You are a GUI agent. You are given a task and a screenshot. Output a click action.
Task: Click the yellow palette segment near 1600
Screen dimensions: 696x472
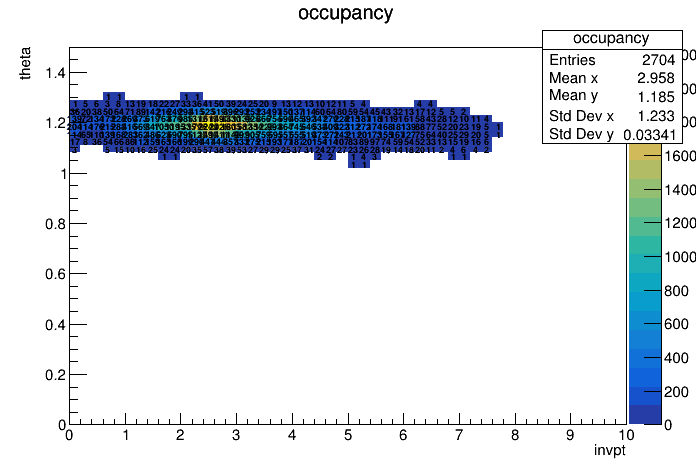[x=645, y=151]
